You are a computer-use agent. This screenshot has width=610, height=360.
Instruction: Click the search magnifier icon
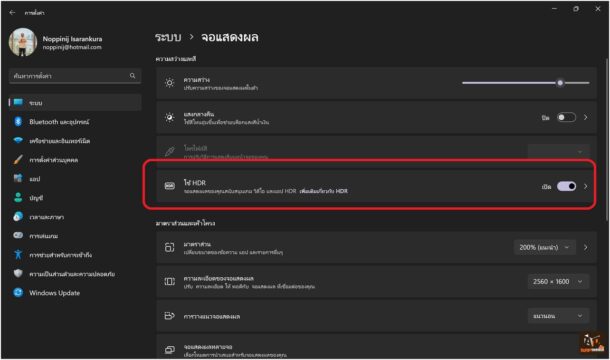132,76
